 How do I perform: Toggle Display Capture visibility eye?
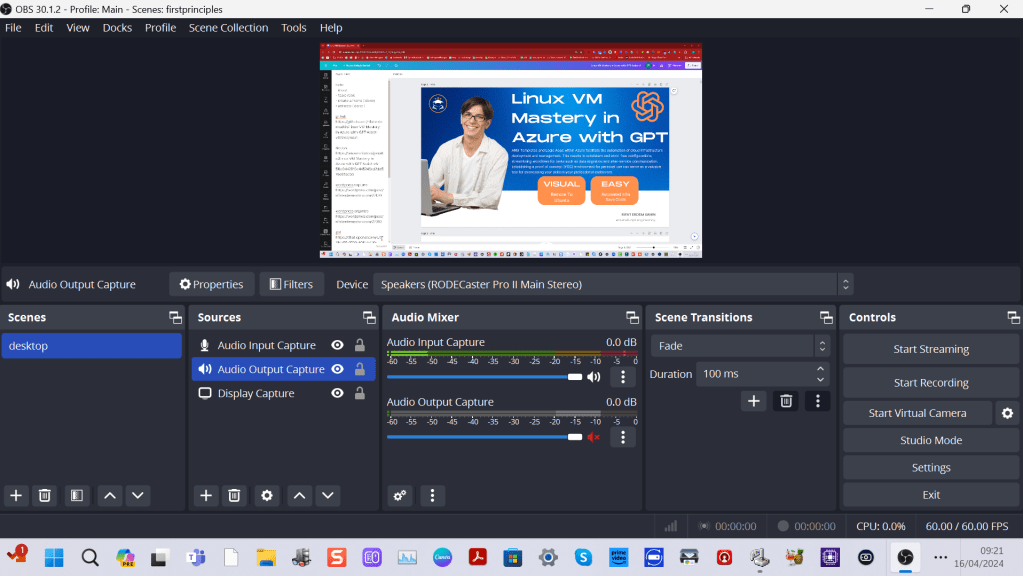tap(337, 393)
